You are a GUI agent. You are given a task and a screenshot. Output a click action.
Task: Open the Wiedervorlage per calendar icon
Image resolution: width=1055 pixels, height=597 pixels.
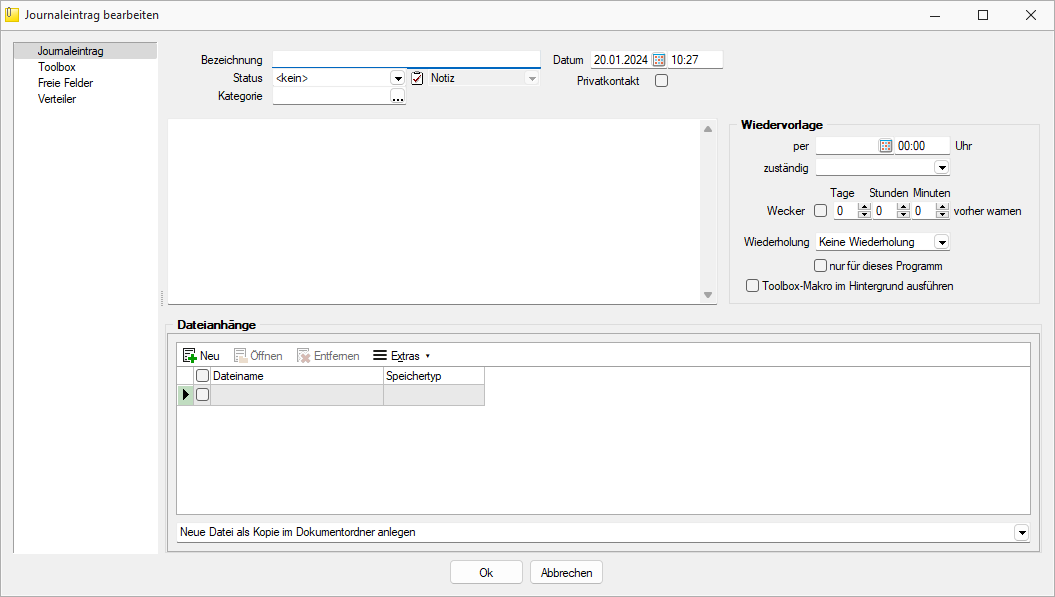point(885,146)
